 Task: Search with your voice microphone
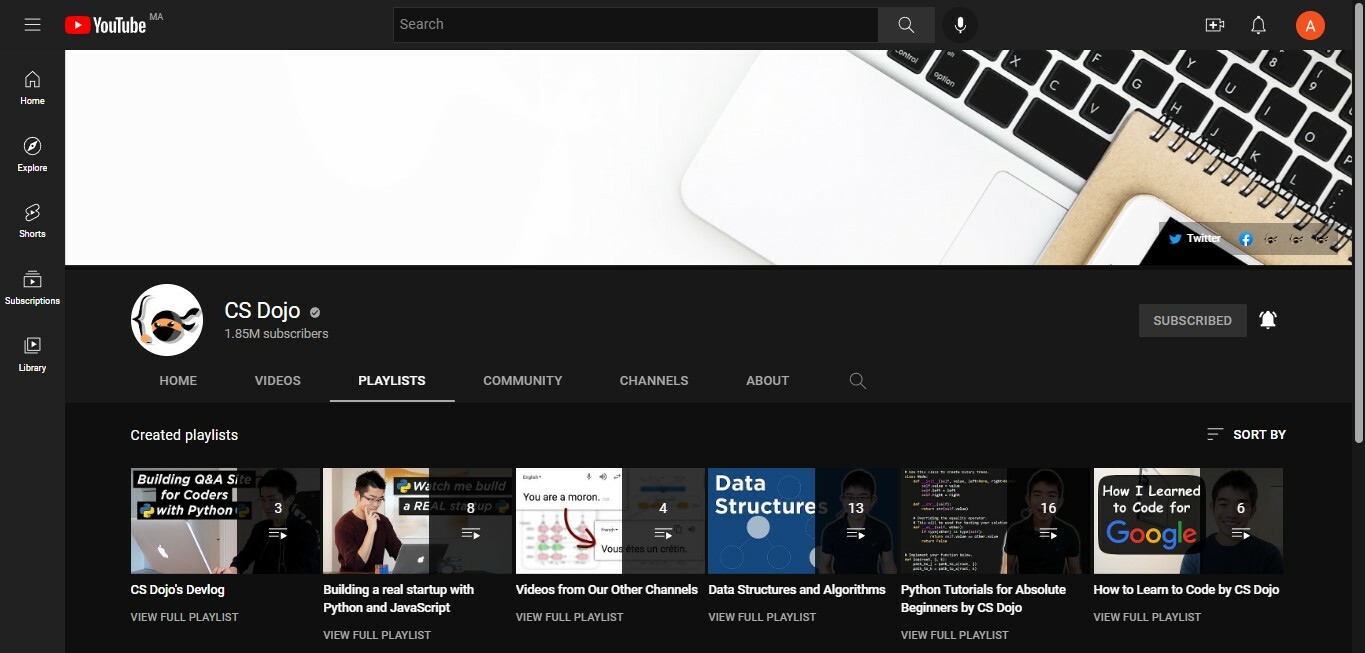(x=960, y=25)
